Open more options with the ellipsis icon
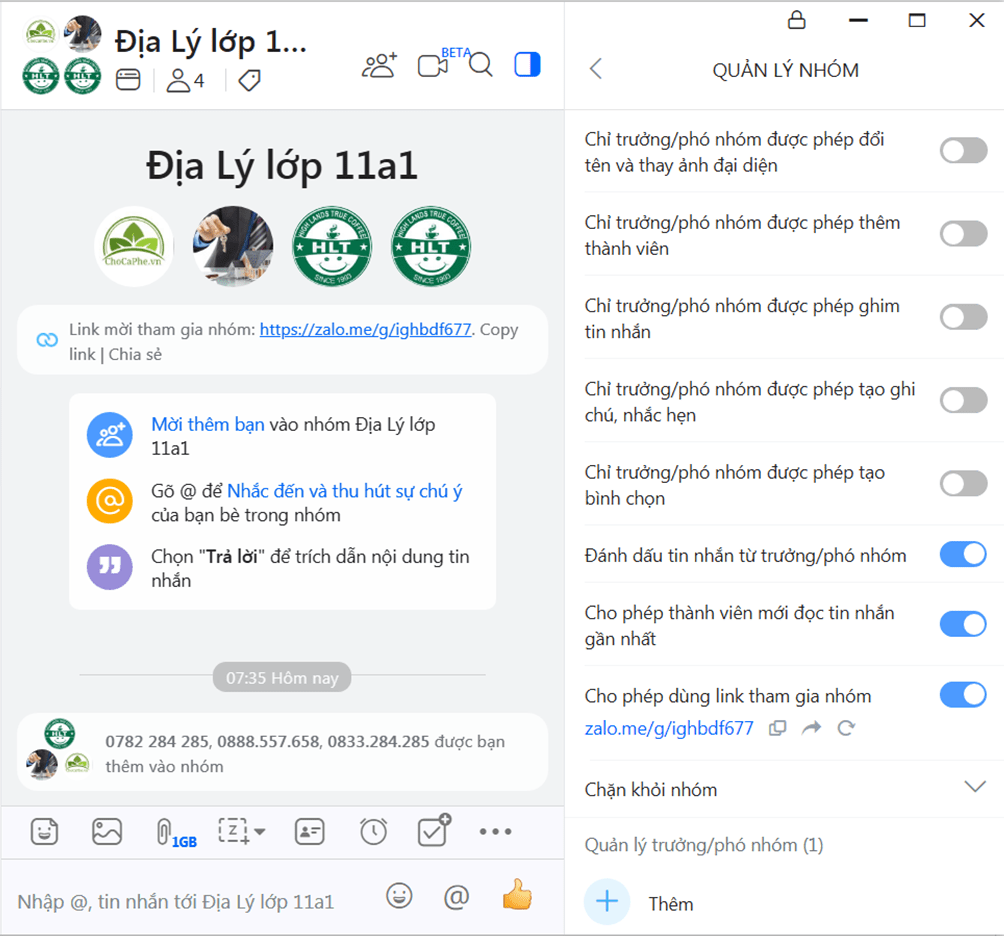 click(495, 831)
